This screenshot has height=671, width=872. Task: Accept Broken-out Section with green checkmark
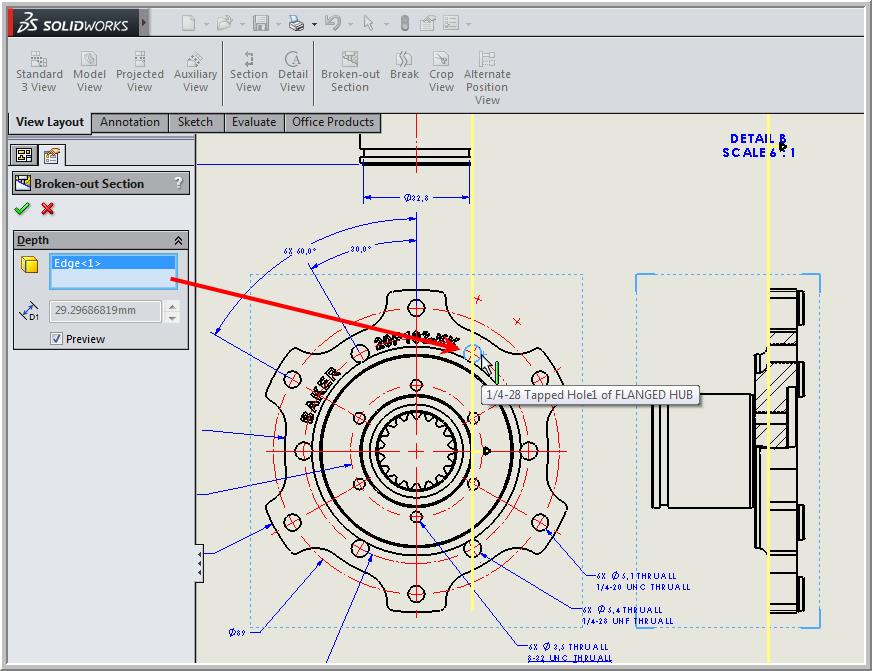(x=22, y=209)
